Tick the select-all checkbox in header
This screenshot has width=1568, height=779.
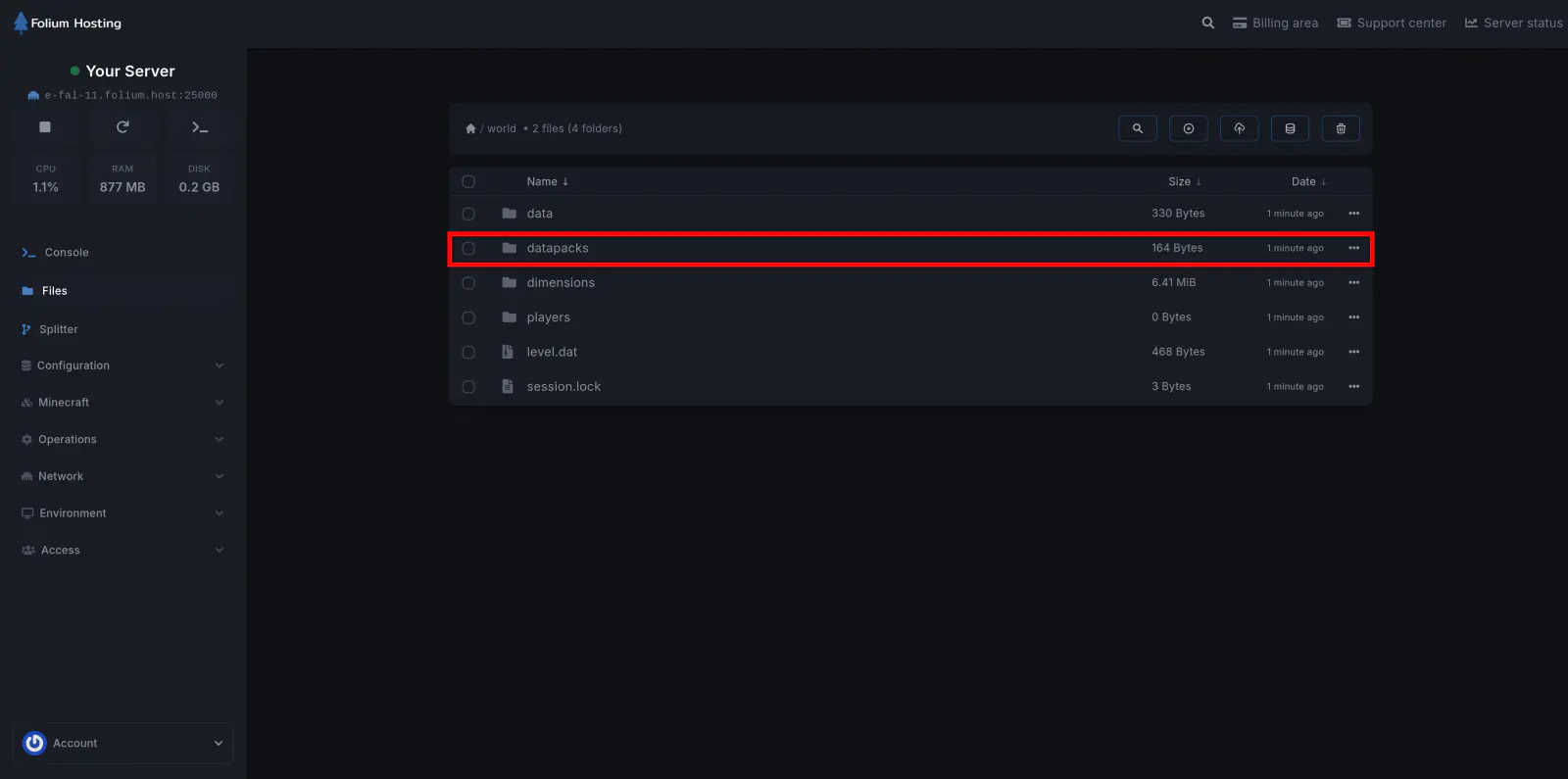468,181
